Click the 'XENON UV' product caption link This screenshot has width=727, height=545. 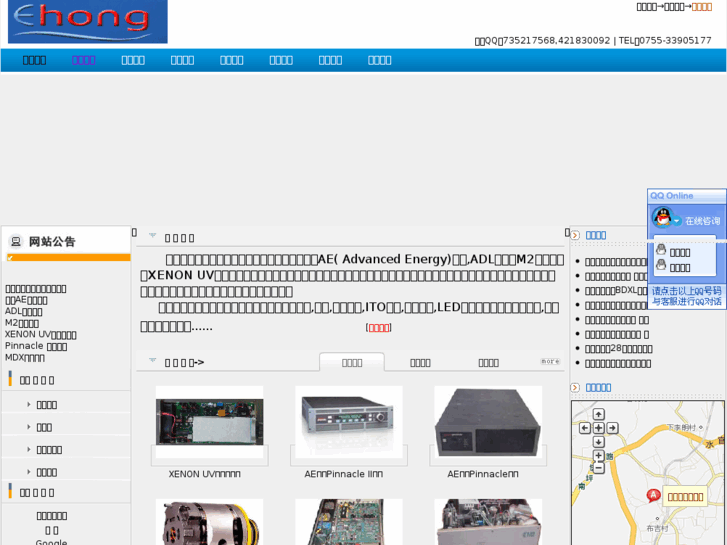click(x=204, y=474)
